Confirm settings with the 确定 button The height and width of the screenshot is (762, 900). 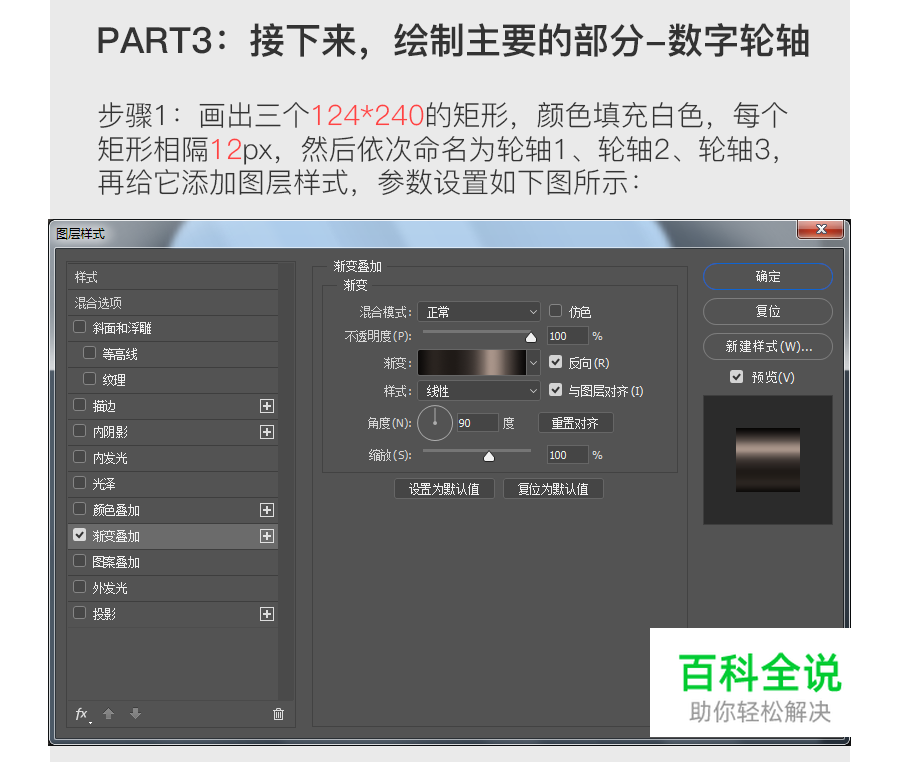point(767,277)
